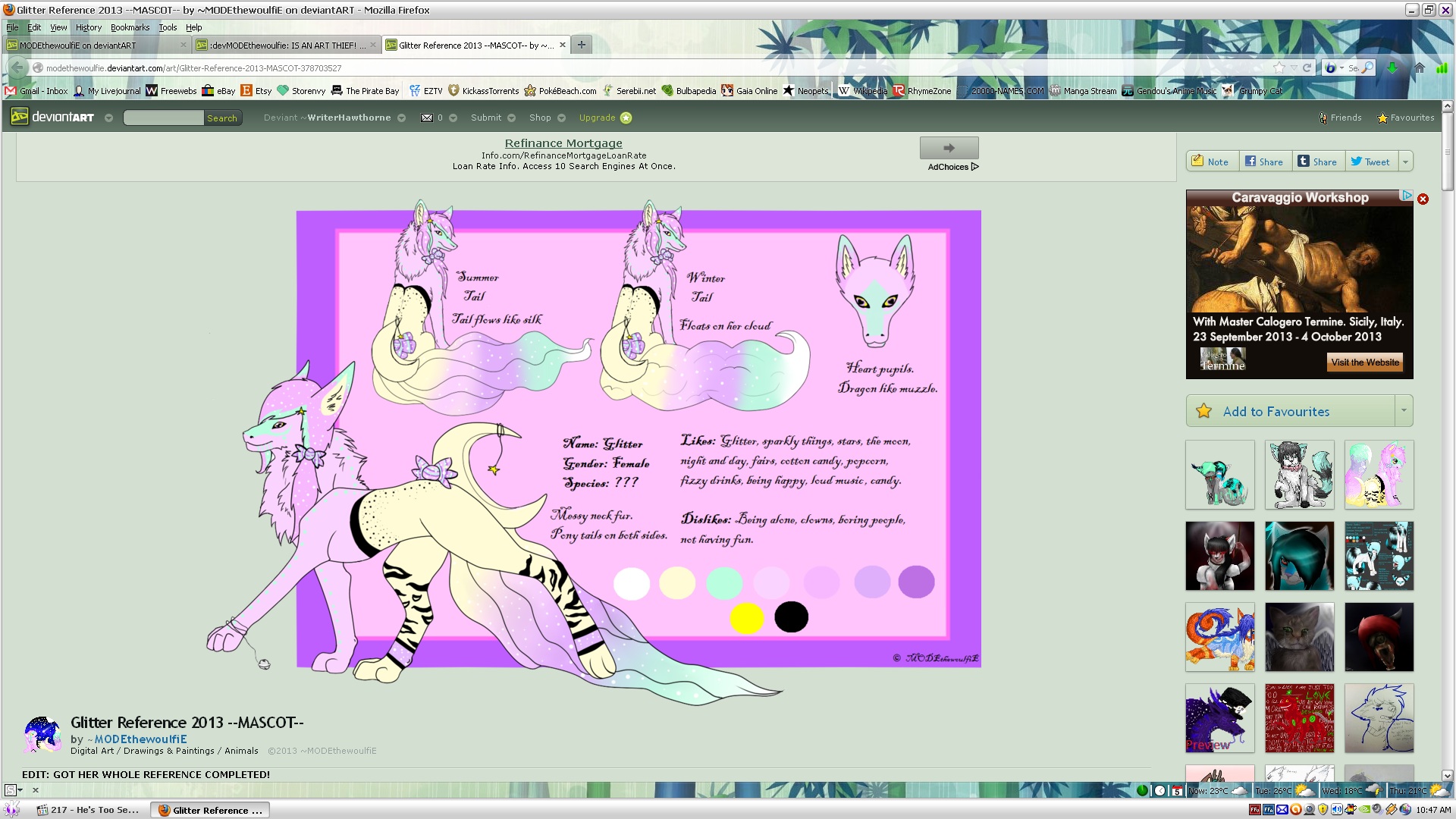Viewport: 1456px width, 819px height.
Task: Open the MODEthewoulfiE artist link
Action: click(140, 739)
